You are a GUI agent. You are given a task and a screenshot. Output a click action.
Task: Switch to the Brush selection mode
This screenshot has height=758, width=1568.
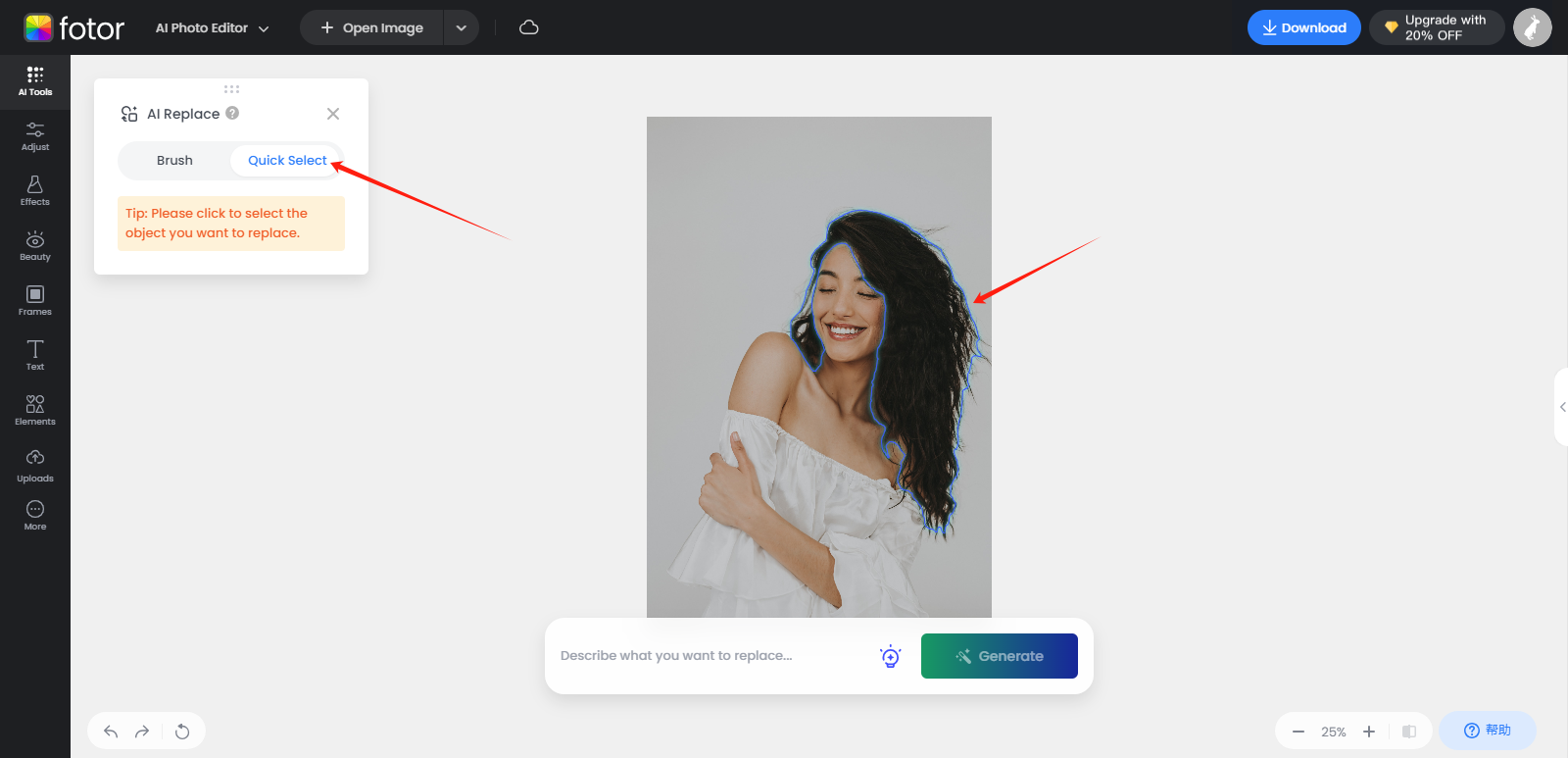pos(174,161)
